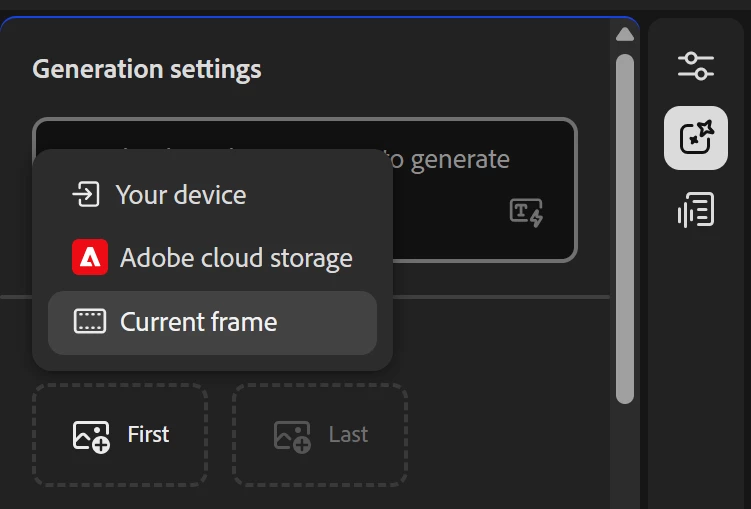Click the add-image icon in Last slot
The width and height of the screenshot is (751, 509).
tap(292, 435)
